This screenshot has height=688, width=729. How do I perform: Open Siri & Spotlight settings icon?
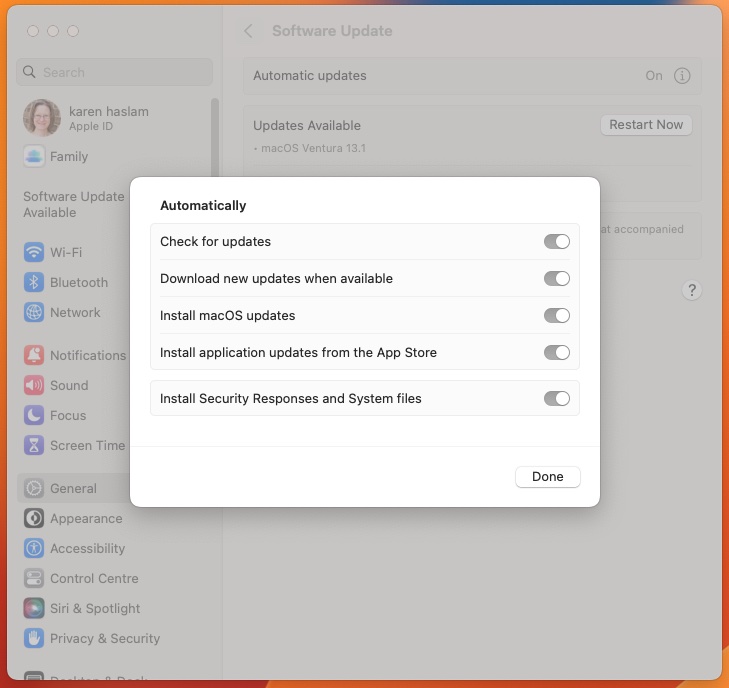click(34, 609)
